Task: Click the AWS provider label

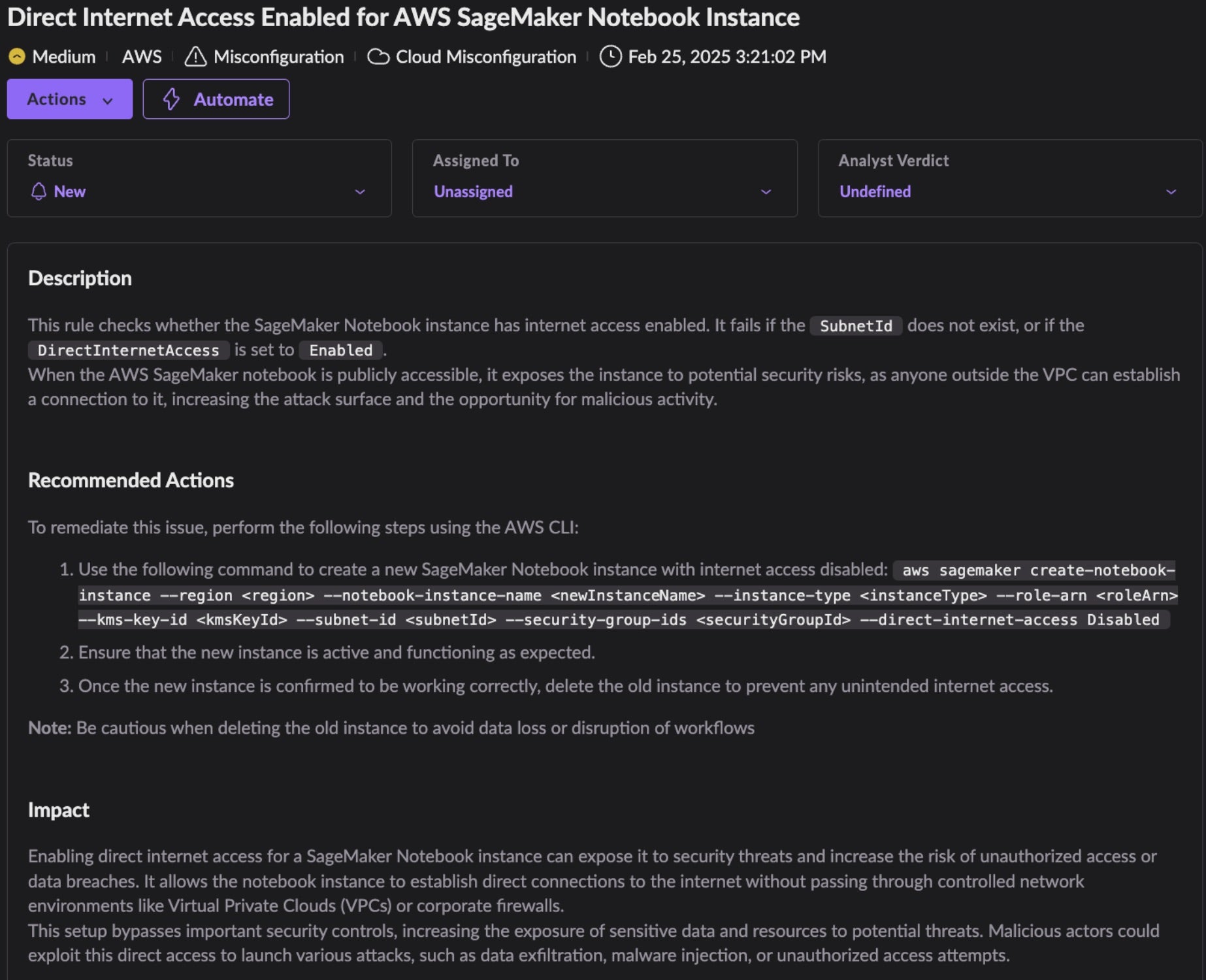Action: pyautogui.click(x=141, y=57)
